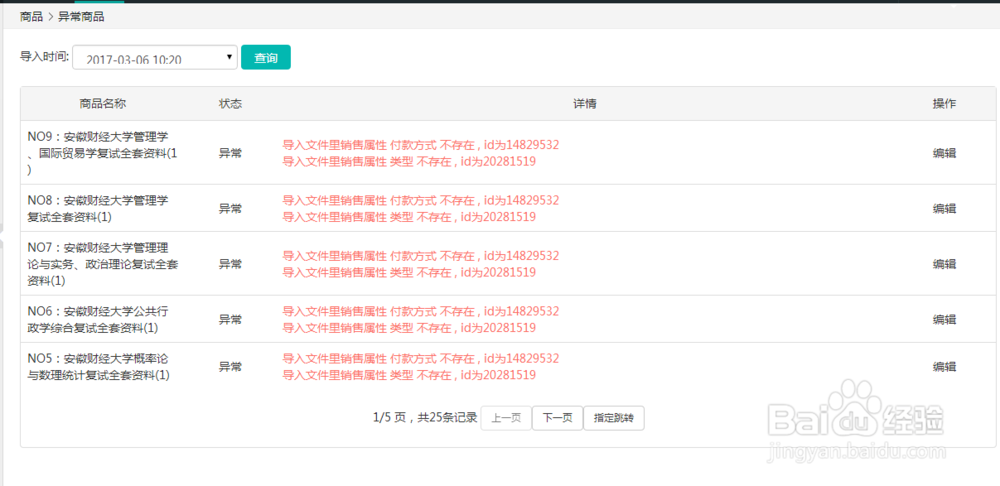Click 异常 status in NO7 row
Image resolution: width=1000 pixels, height=486 pixels.
[230, 264]
